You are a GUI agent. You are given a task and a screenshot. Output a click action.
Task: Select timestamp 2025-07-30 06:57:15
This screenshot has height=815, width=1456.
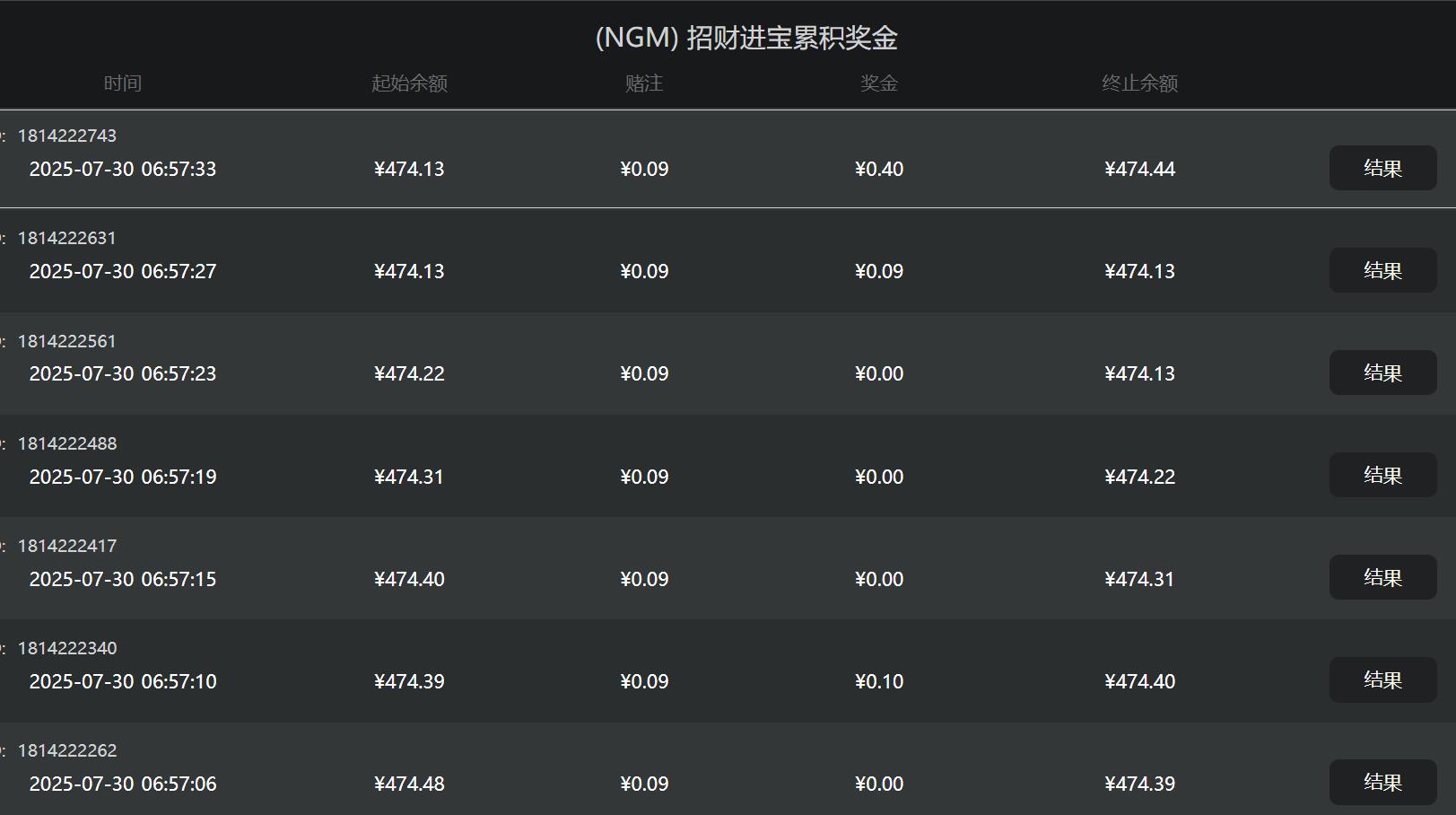click(x=123, y=579)
